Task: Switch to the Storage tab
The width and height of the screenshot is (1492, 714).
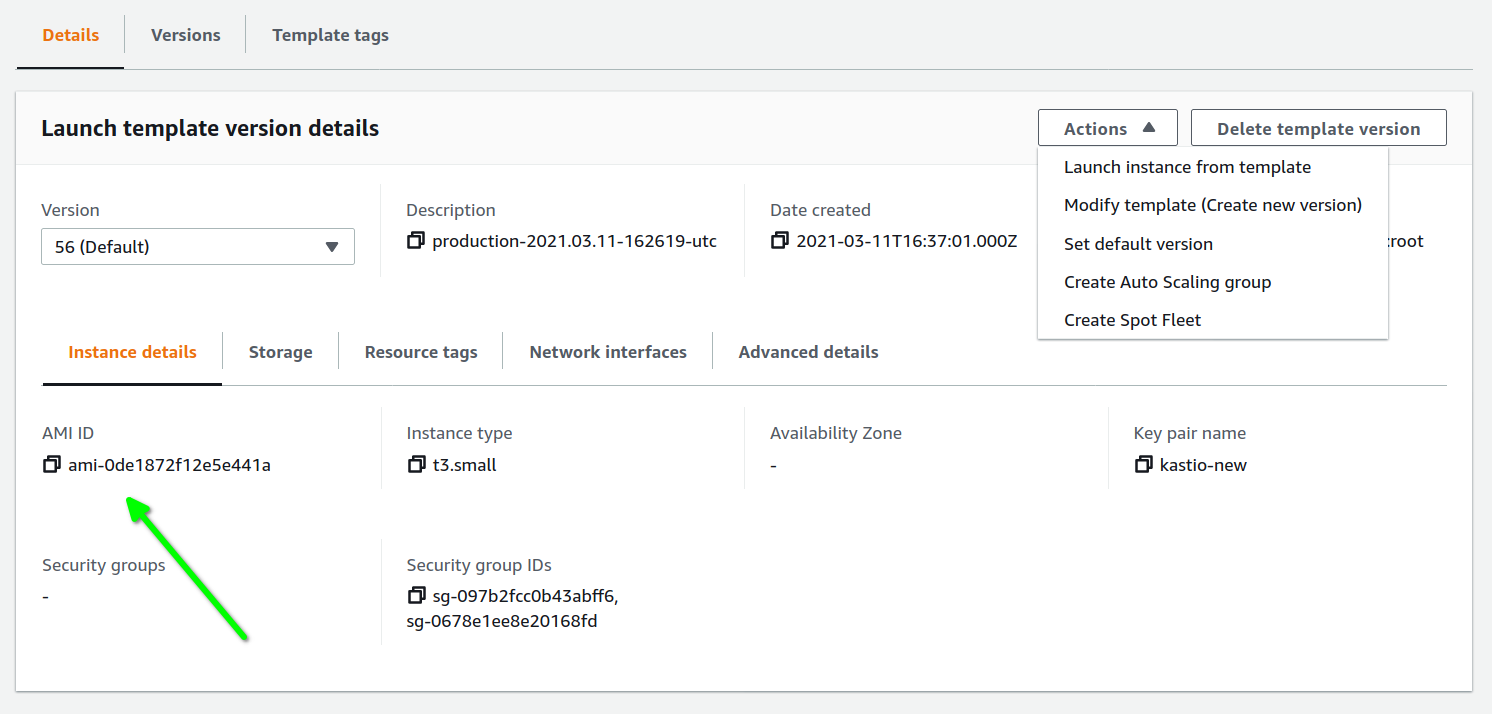Action: pos(280,352)
